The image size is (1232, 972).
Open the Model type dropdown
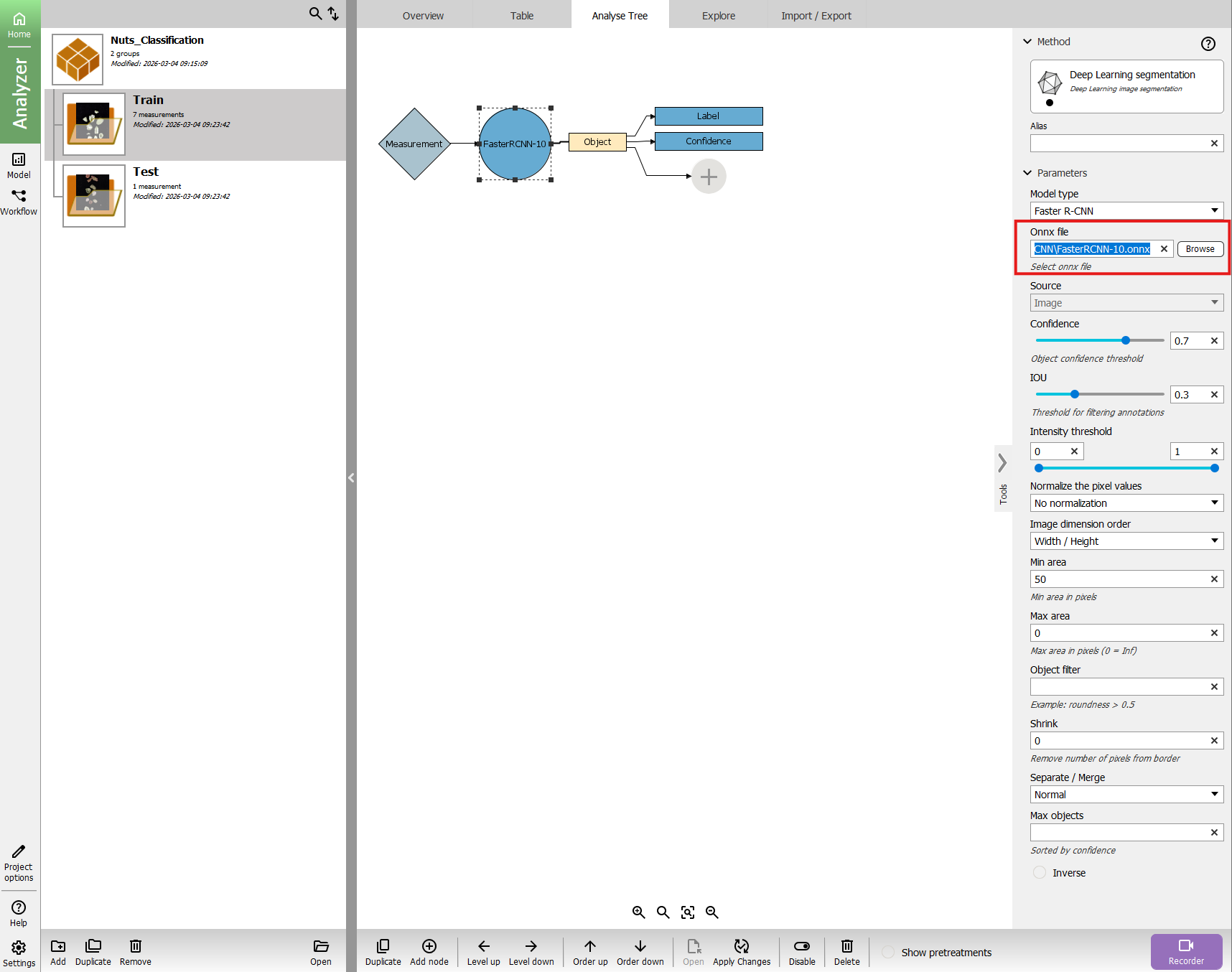click(1126, 211)
